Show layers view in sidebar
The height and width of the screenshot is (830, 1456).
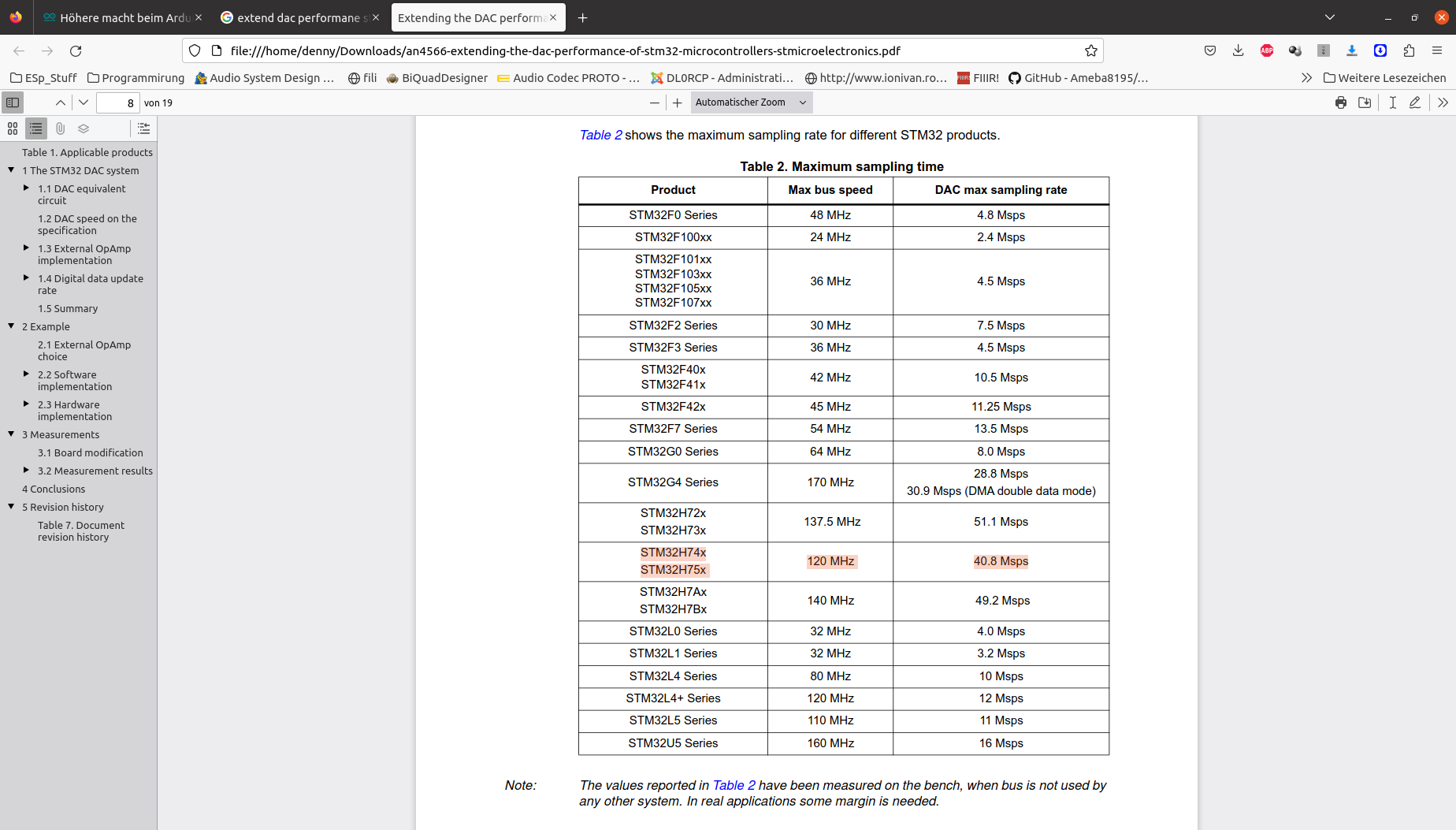pos(84,128)
